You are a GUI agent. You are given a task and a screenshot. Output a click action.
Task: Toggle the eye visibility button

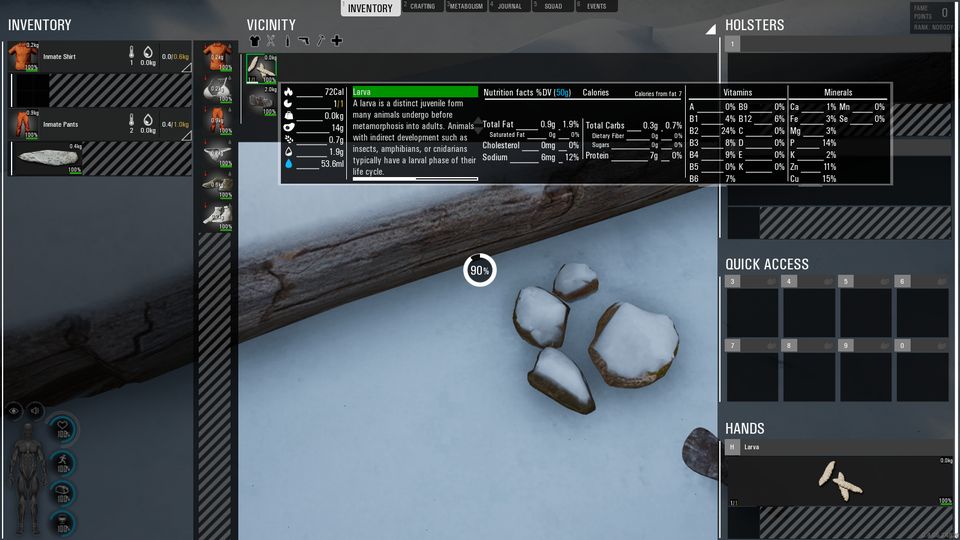pos(14,411)
